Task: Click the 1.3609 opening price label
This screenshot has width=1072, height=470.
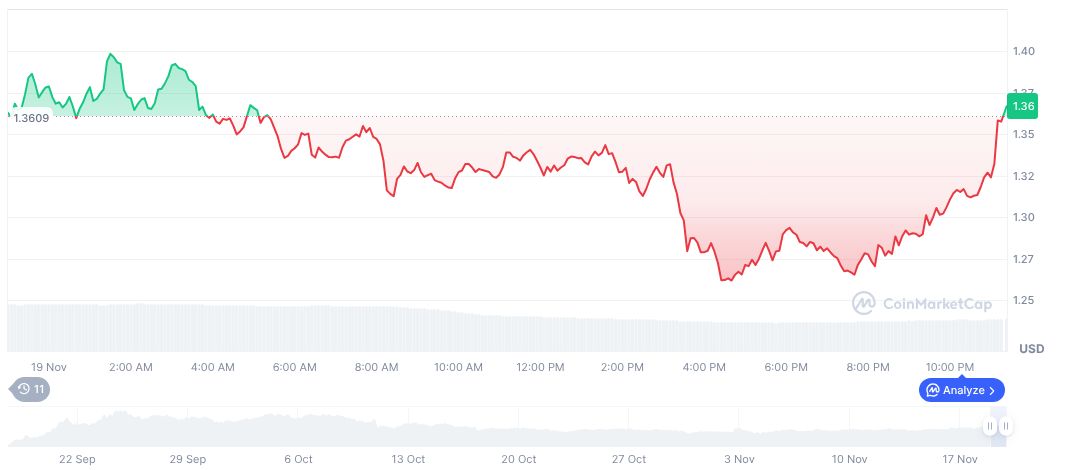Action: point(30,118)
